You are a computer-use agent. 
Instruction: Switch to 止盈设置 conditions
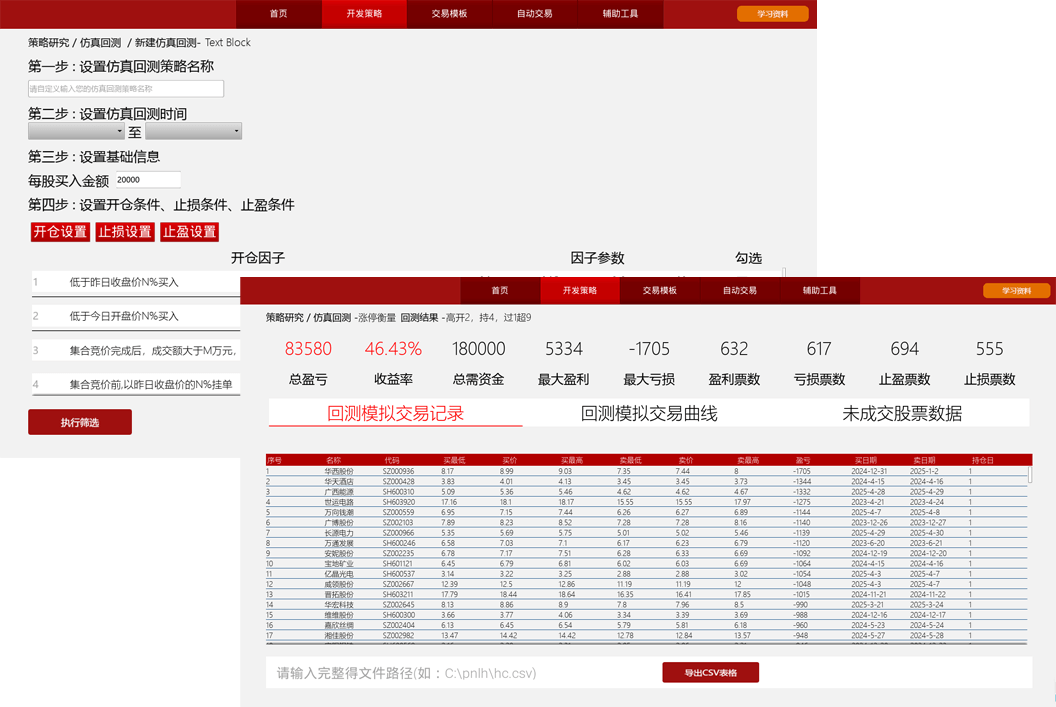click(189, 232)
